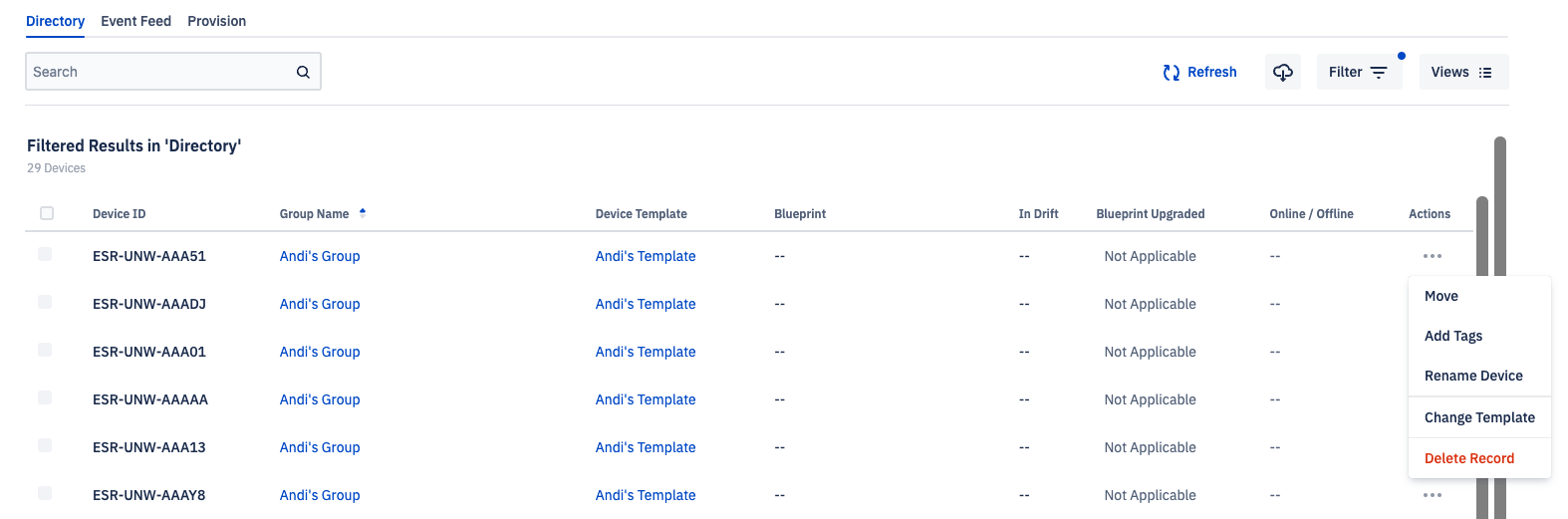Image resolution: width=1568 pixels, height=519 pixels.
Task: Open Andi's Template link for ESR-UNW-AAAY8
Action: pyautogui.click(x=646, y=495)
